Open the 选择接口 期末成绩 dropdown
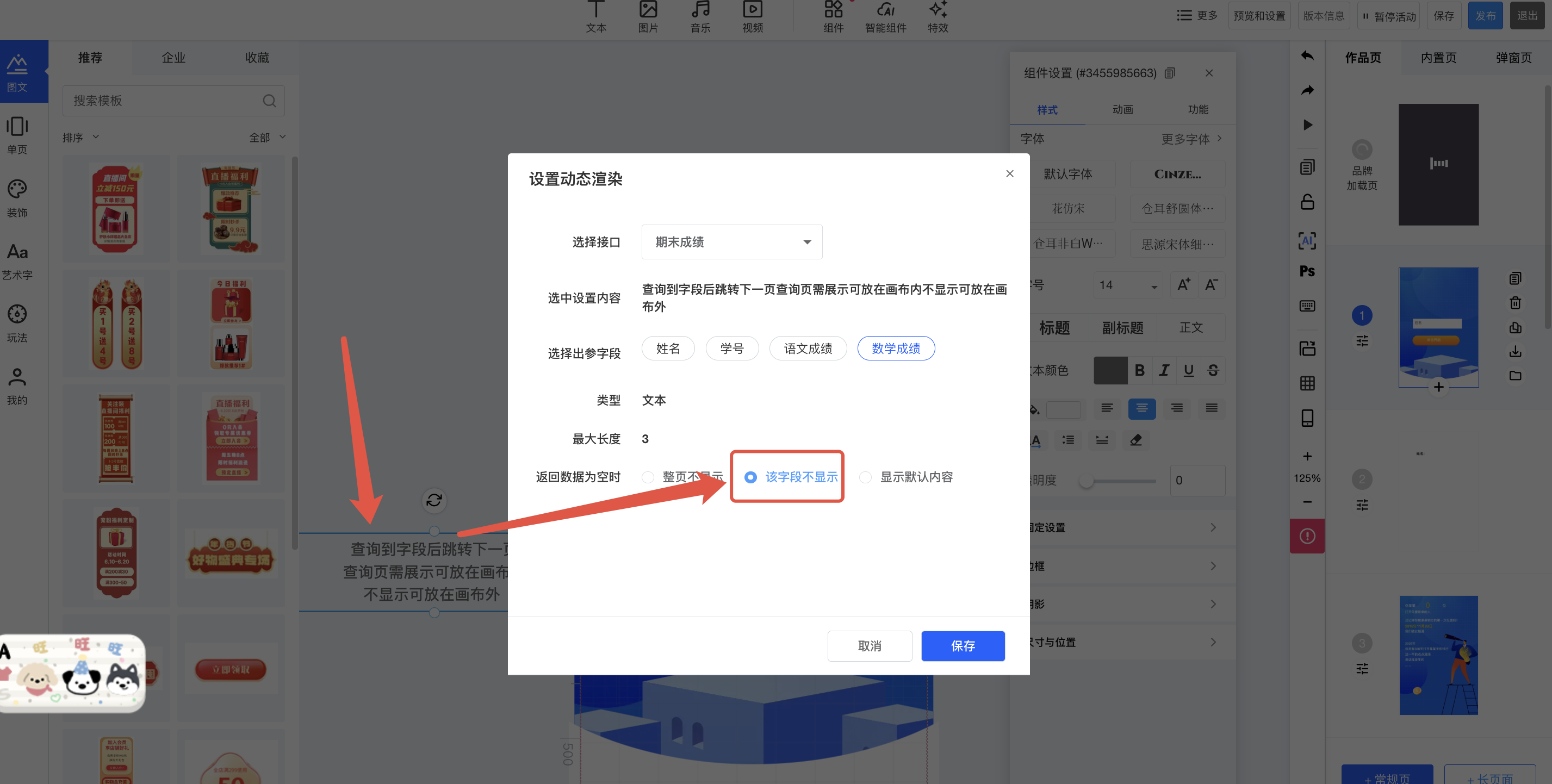Viewport: 1552px width, 784px height. [731, 242]
